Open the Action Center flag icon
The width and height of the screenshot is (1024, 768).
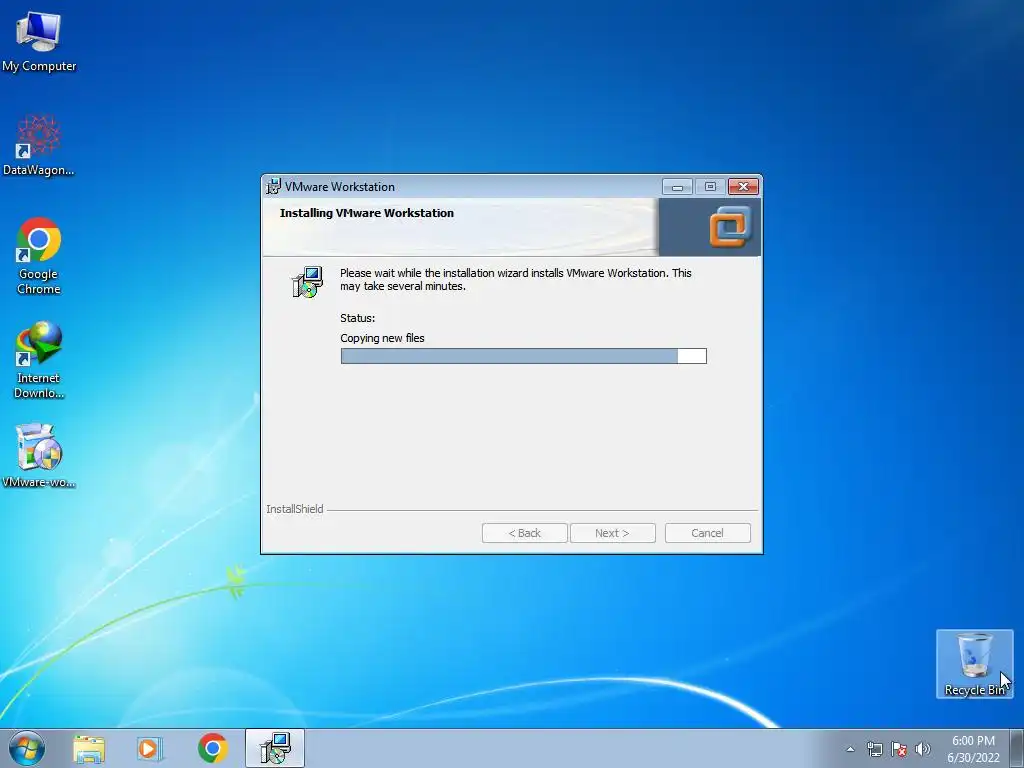(899, 750)
